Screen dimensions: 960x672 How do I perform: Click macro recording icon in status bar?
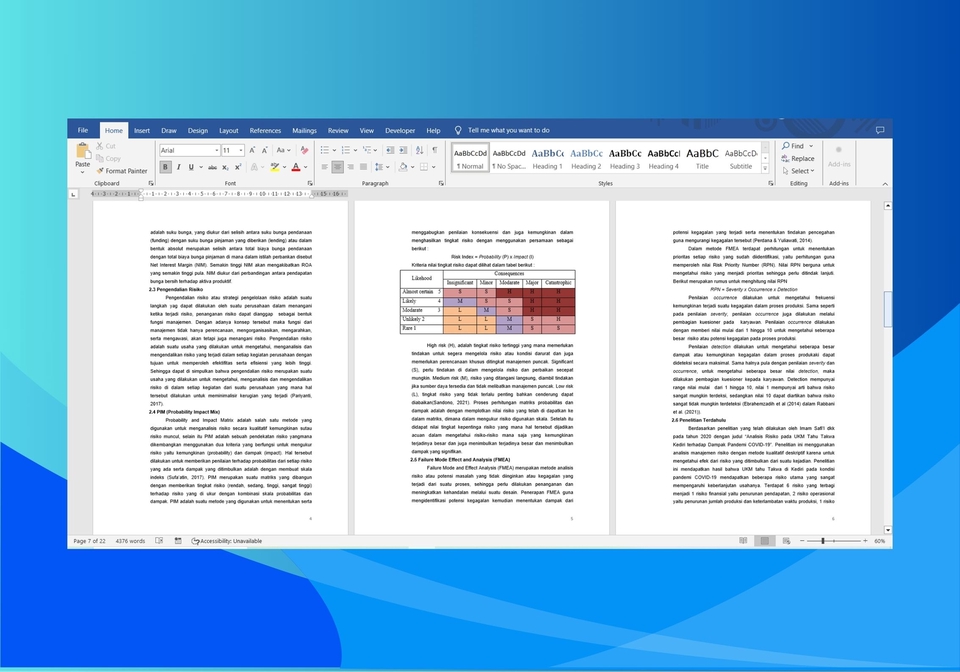click(178, 541)
